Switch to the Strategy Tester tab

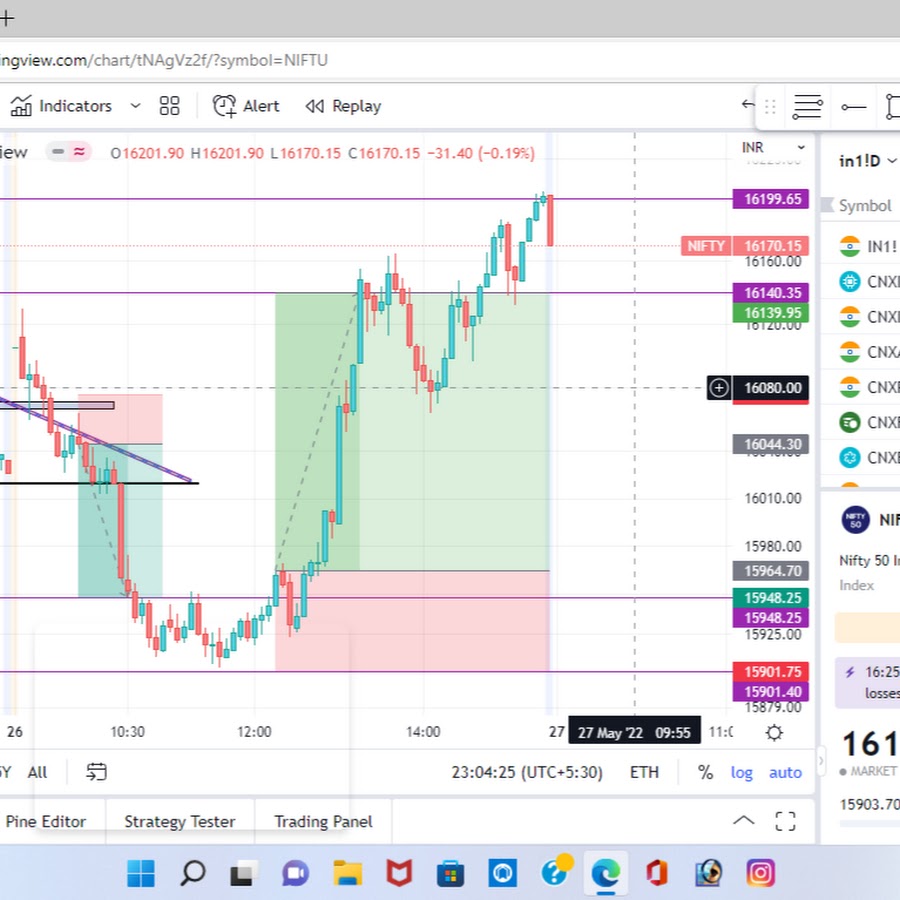click(179, 822)
